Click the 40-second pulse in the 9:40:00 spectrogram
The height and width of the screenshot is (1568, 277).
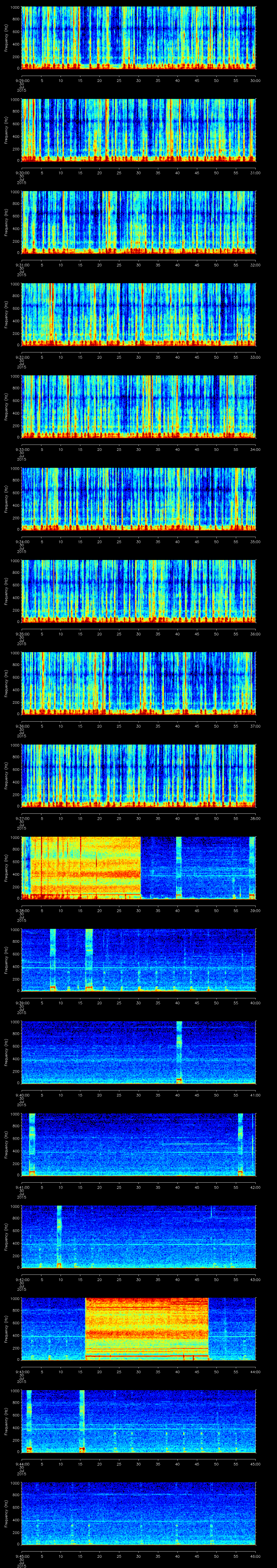click(179, 1052)
